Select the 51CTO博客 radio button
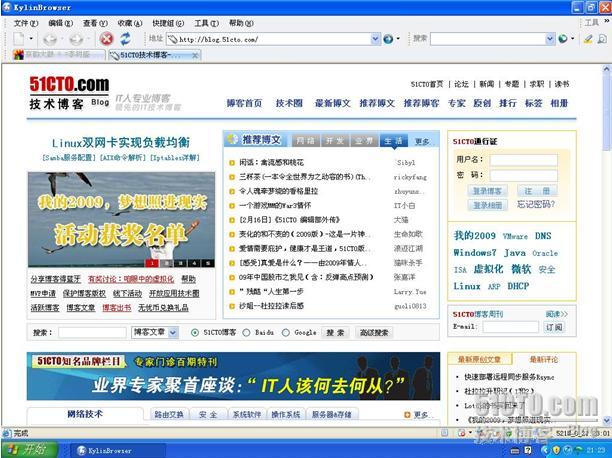The image size is (612, 458). pos(194,333)
